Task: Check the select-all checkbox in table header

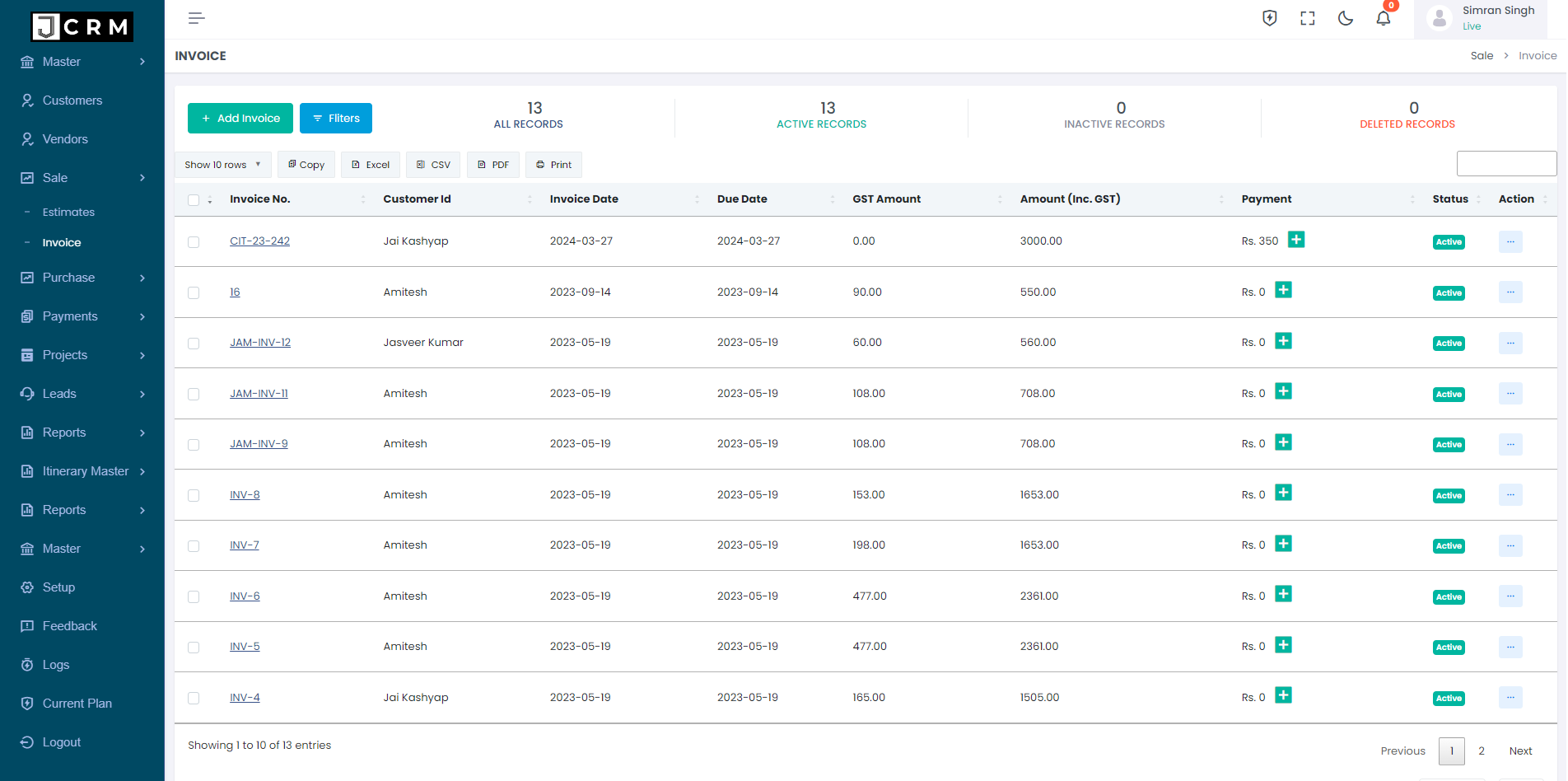Action: pos(194,199)
